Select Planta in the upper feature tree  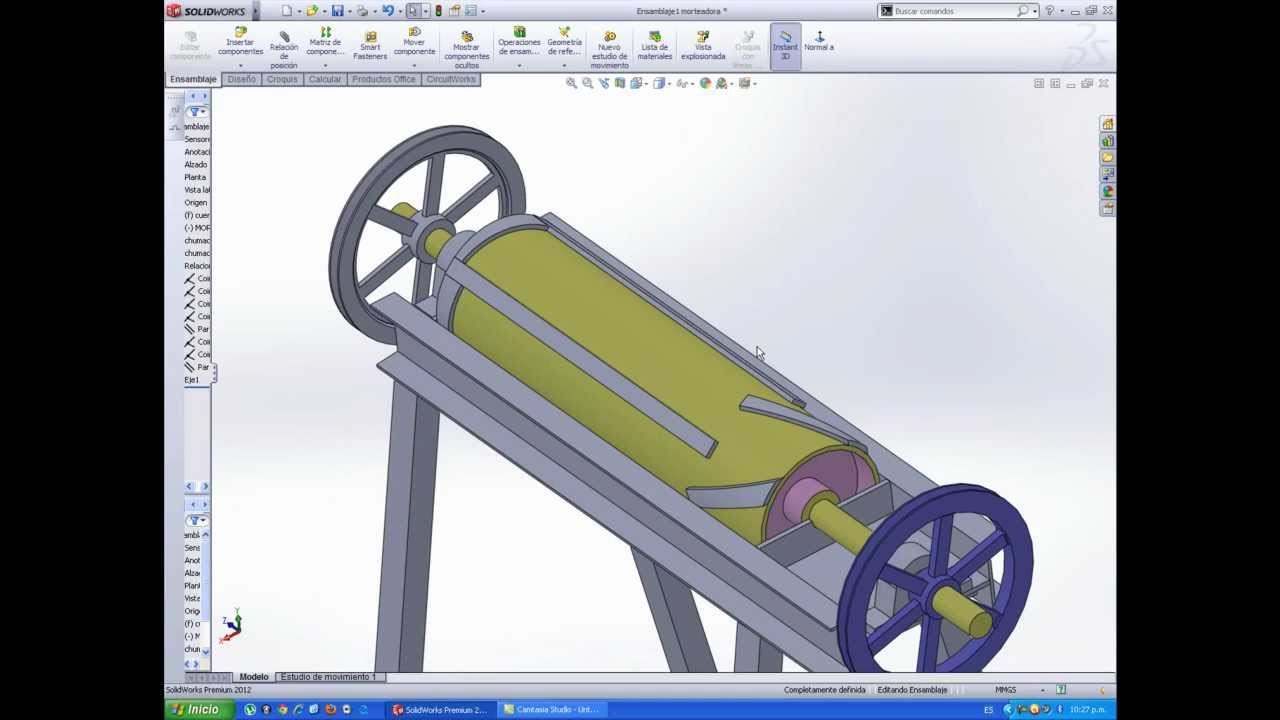pyautogui.click(x=195, y=177)
